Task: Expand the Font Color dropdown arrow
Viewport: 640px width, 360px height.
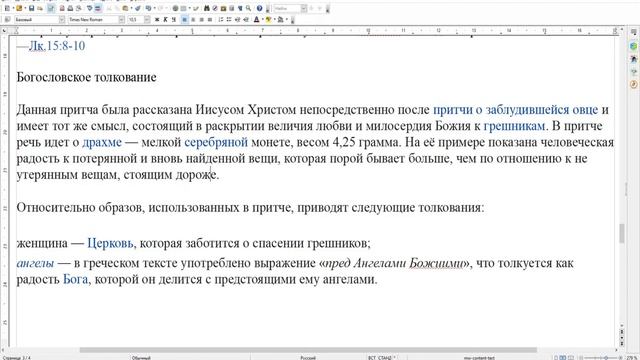Action: [262, 20]
